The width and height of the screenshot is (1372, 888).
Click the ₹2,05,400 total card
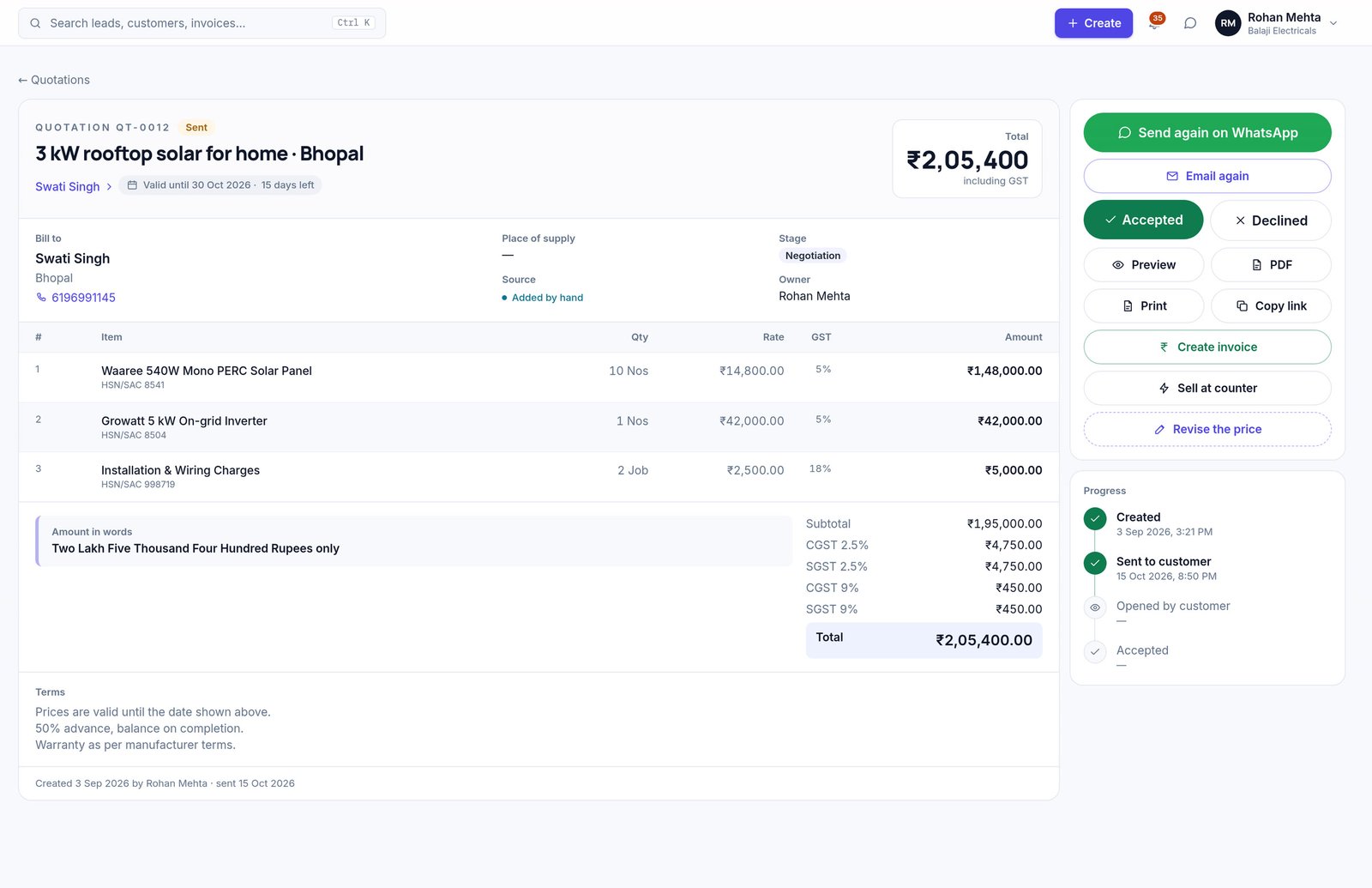tap(967, 159)
